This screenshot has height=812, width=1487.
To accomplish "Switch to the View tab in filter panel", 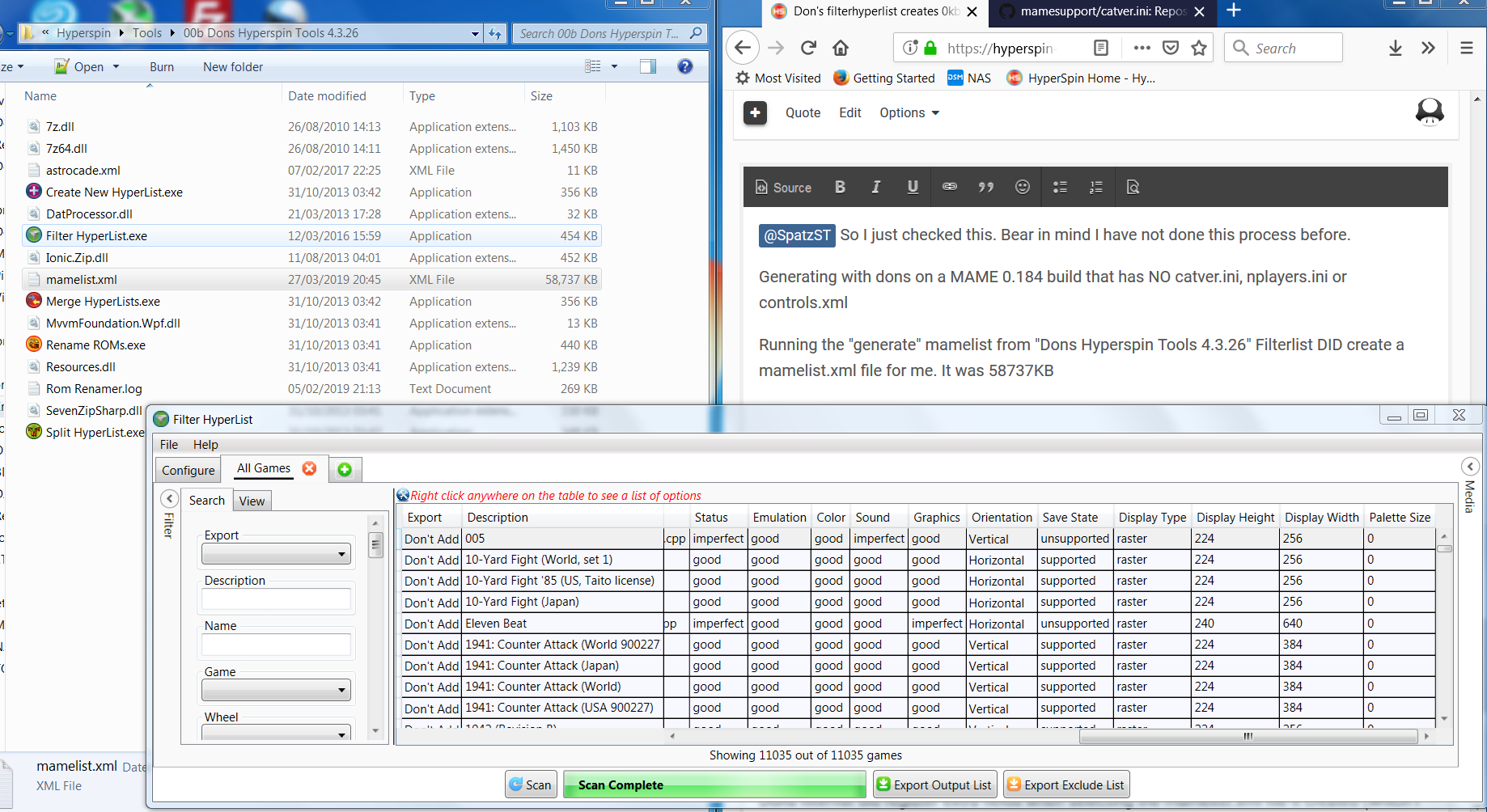I will pos(252,501).
